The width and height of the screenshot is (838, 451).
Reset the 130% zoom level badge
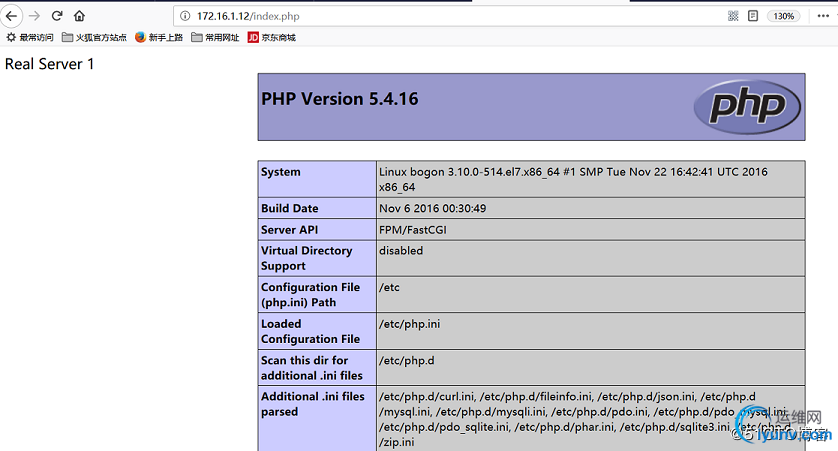[783, 16]
